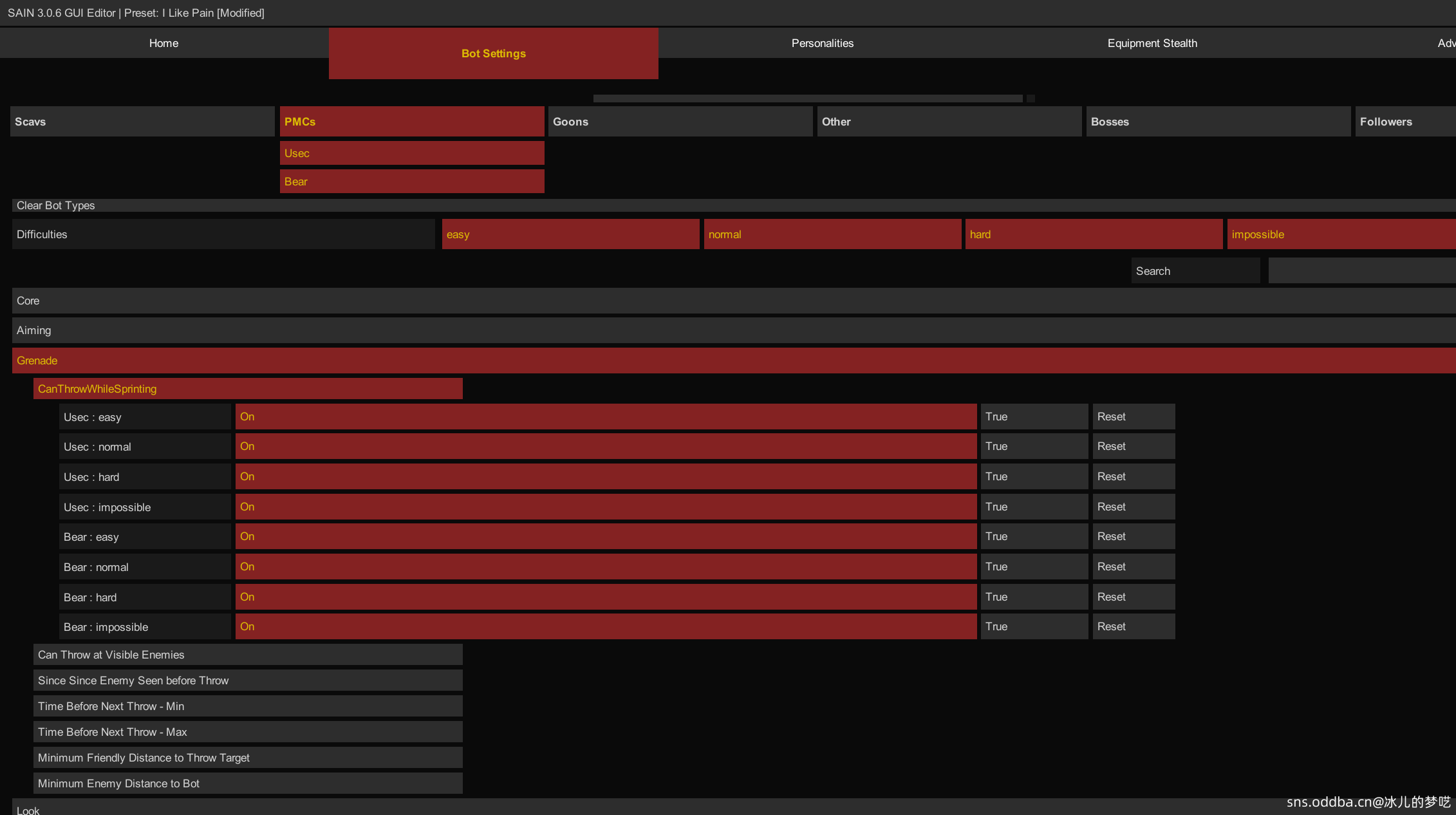Expand Time Before Next Throw - Min
Image resolution: width=1456 pixels, height=815 pixels.
point(248,706)
